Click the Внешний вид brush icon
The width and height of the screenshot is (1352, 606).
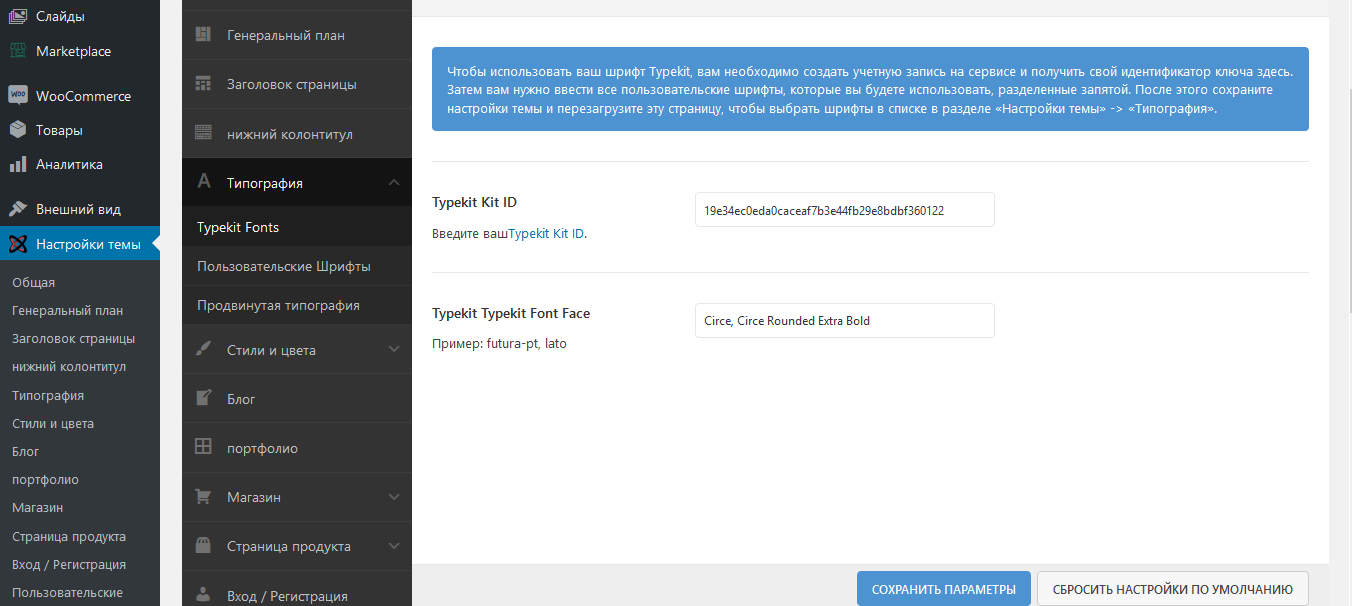(x=18, y=209)
